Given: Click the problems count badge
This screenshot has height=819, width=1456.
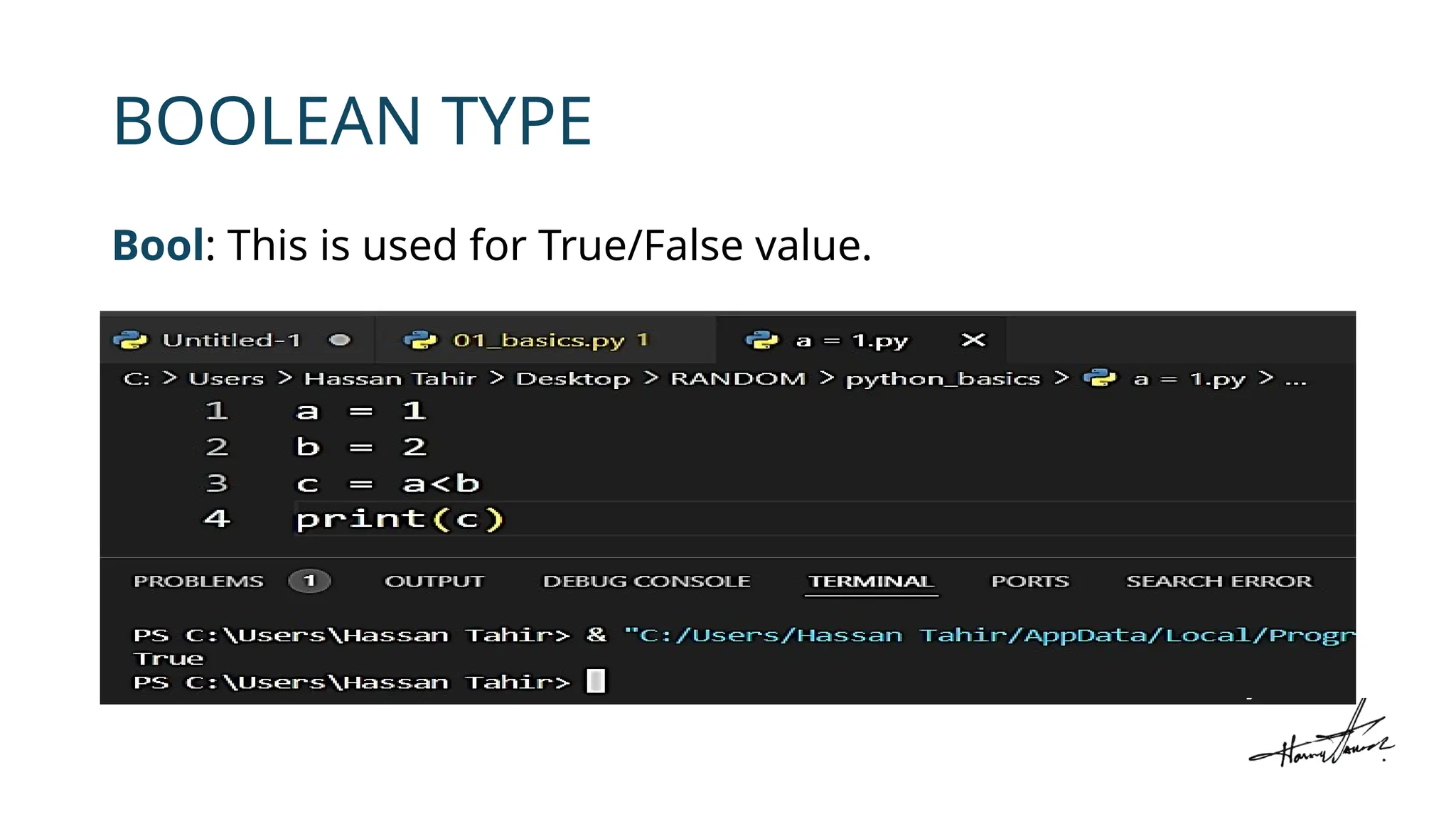Looking at the screenshot, I should [309, 581].
